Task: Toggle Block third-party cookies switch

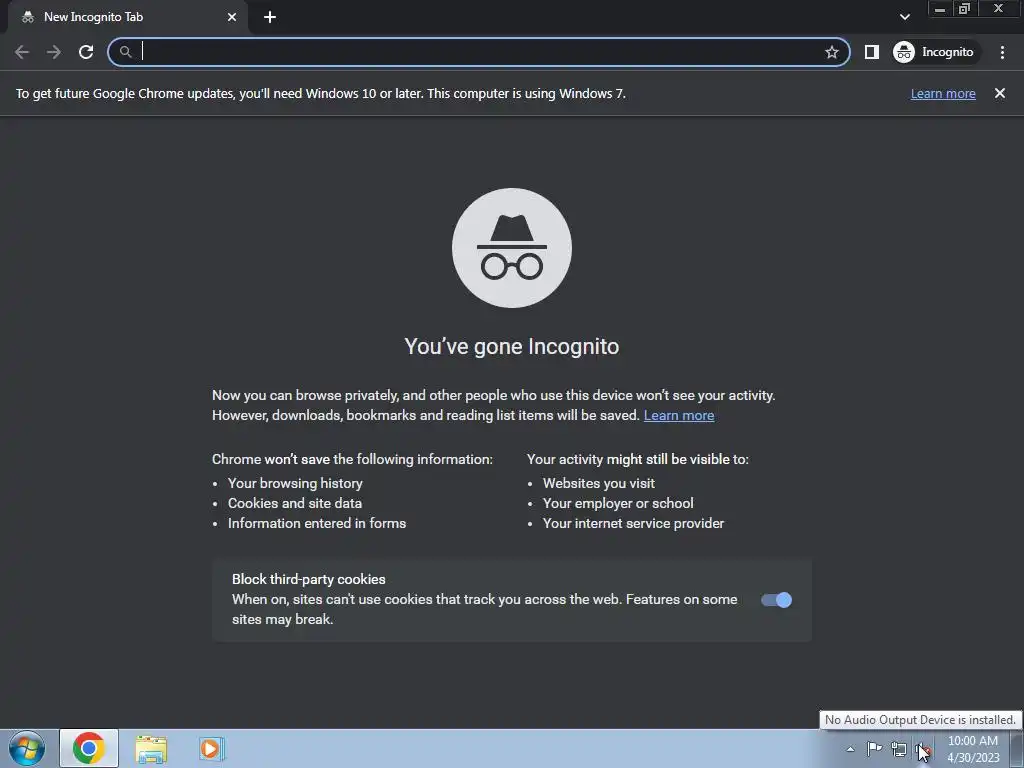Action: click(x=776, y=600)
